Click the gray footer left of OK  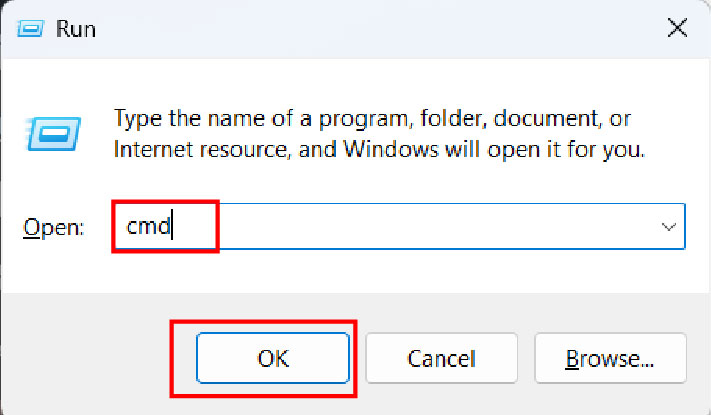(90, 357)
